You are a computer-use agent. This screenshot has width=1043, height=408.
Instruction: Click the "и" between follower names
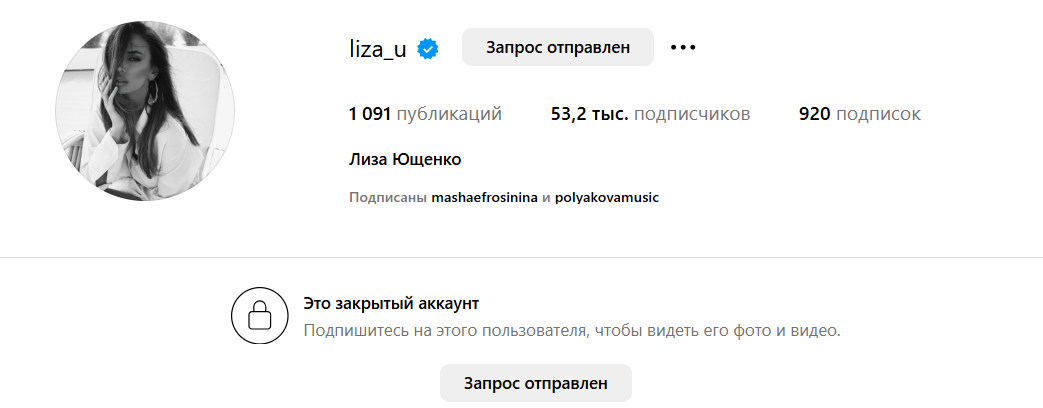click(x=546, y=198)
